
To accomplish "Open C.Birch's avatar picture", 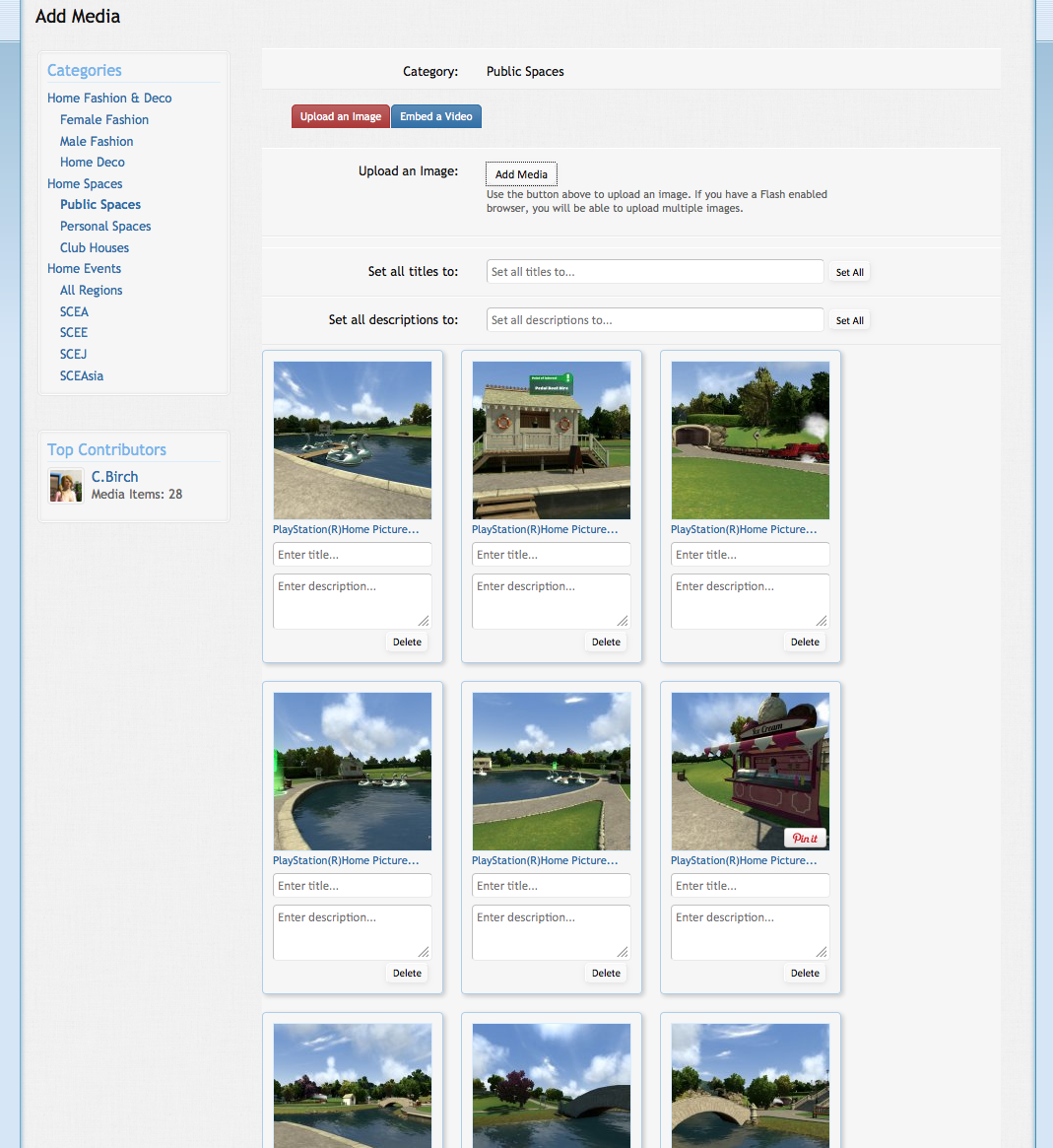I will tap(66, 486).
